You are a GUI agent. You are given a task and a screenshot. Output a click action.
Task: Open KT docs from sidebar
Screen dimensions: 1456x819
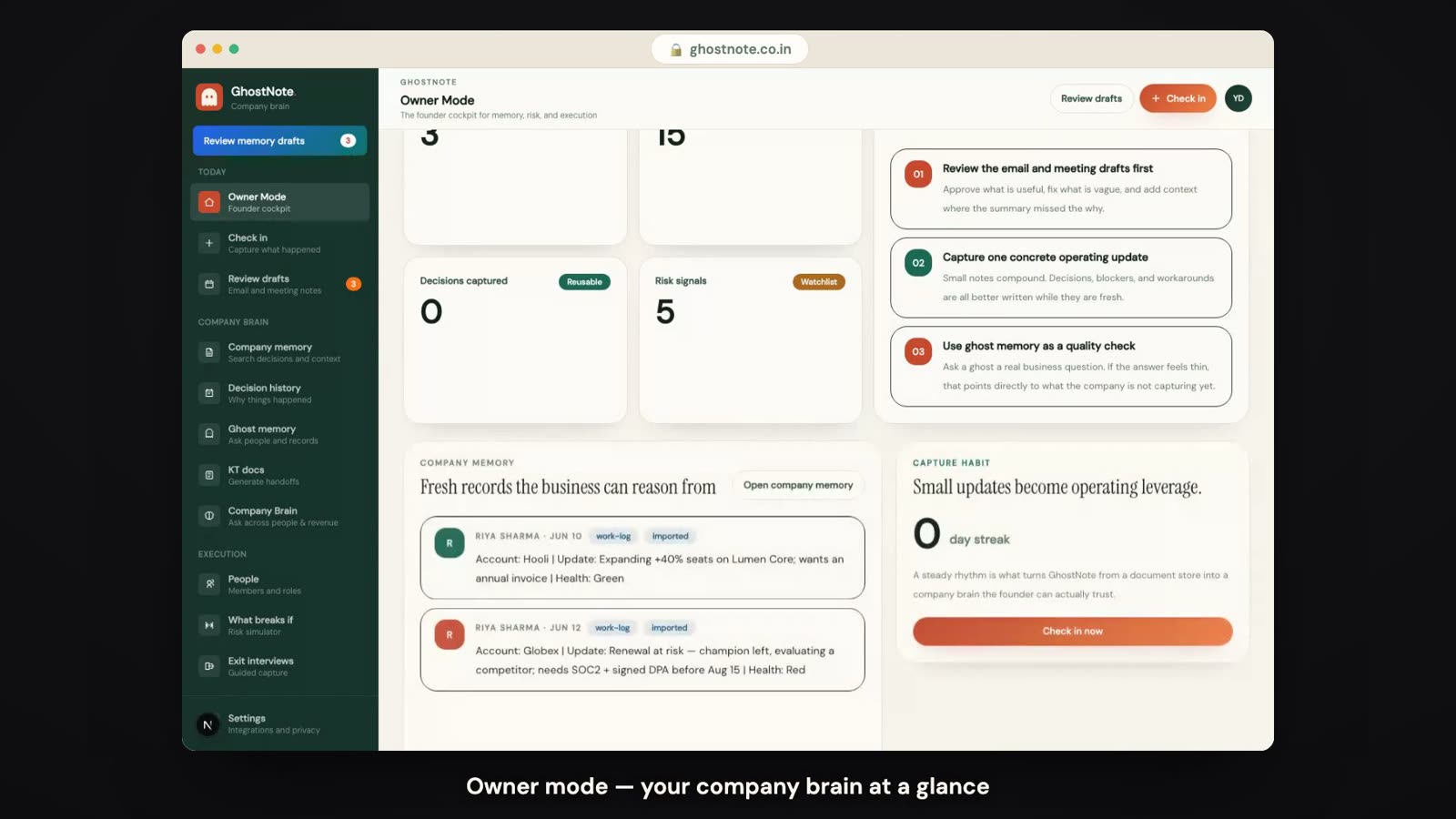[279, 475]
